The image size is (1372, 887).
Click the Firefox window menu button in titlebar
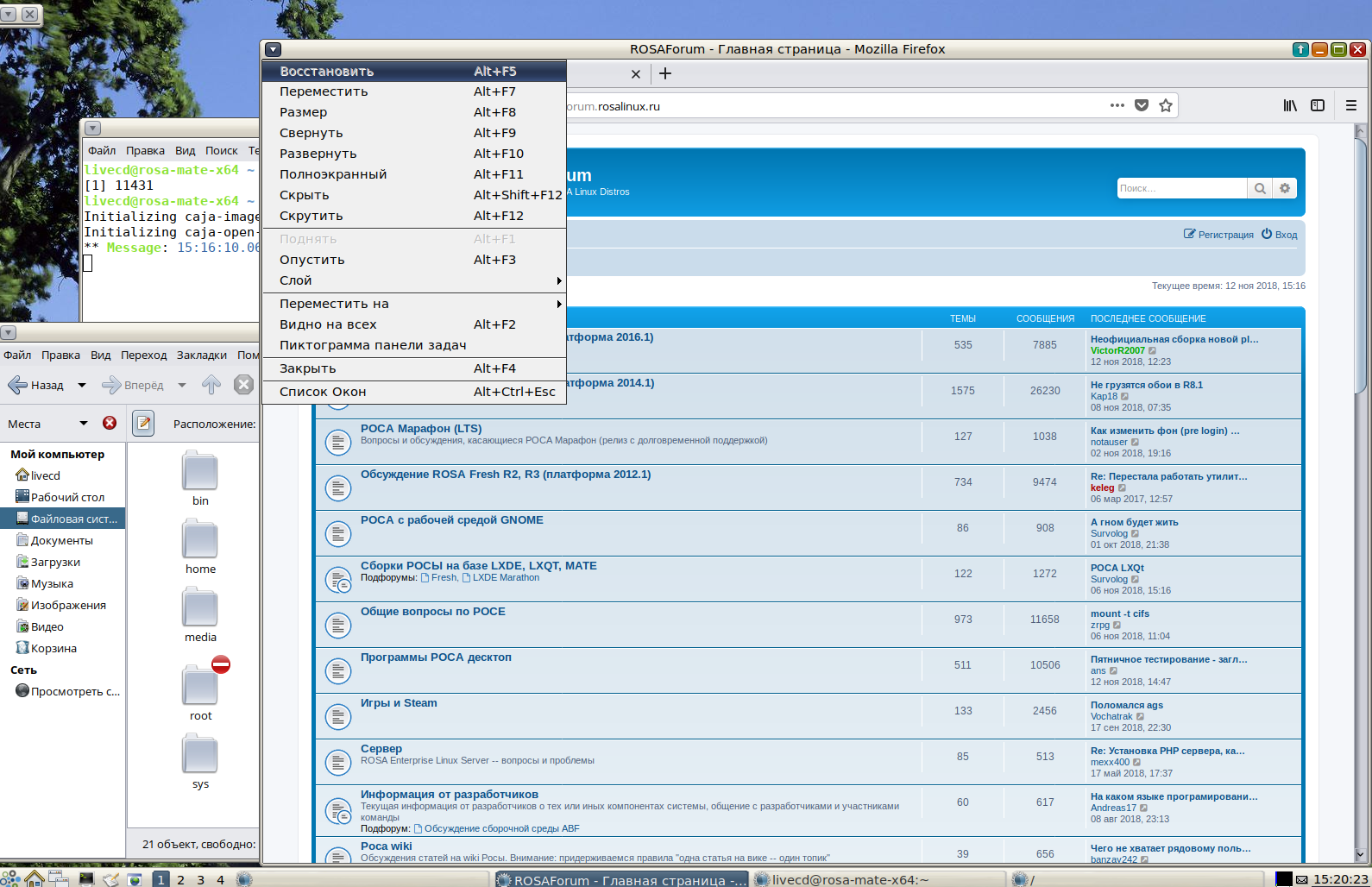coord(274,49)
